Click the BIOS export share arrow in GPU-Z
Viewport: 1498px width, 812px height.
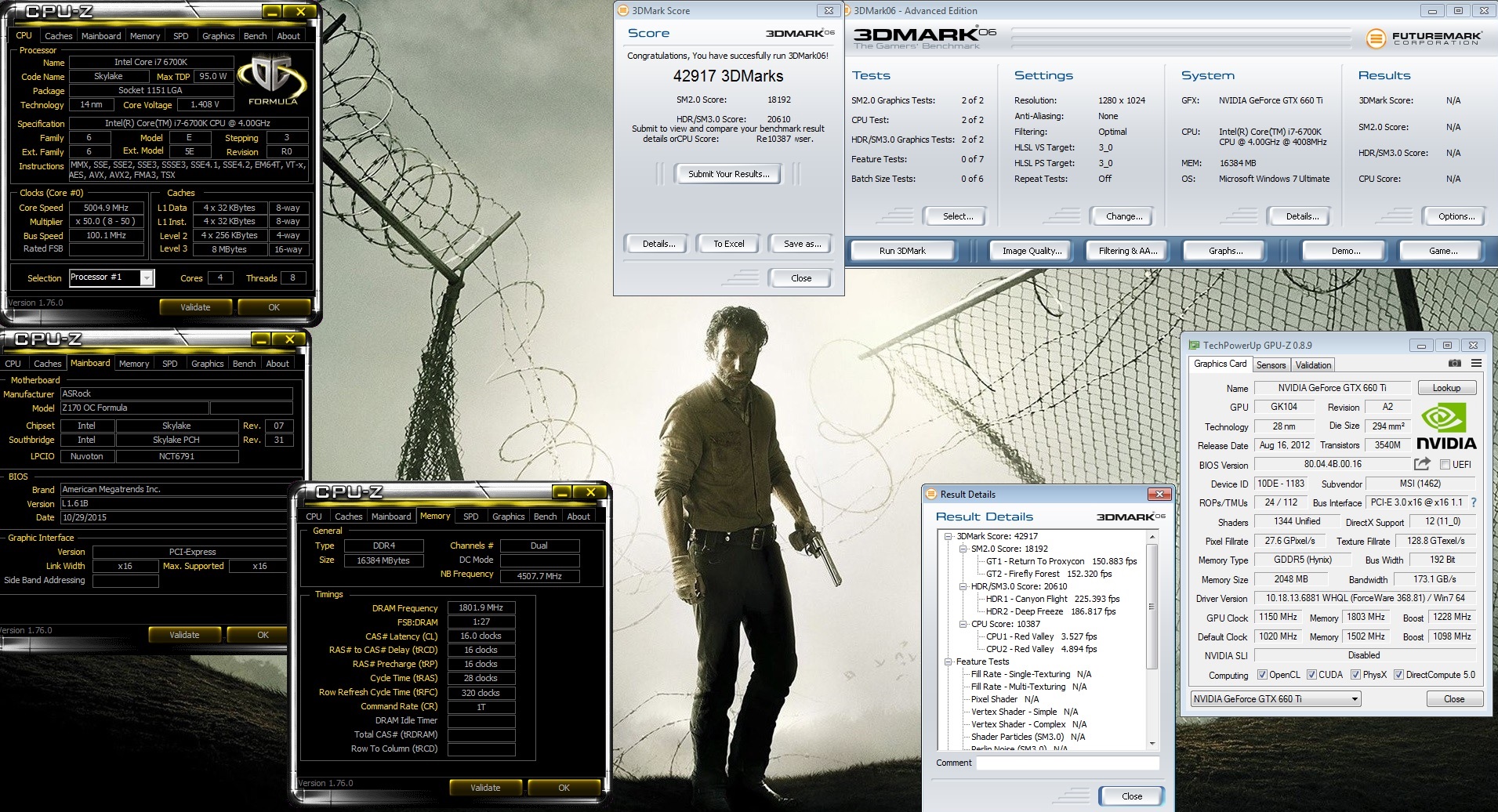point(1422,464)
